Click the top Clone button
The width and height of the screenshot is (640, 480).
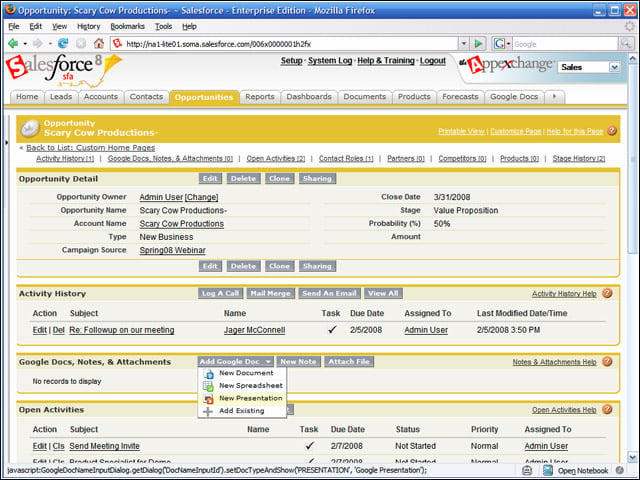click(x=279, y=178)
